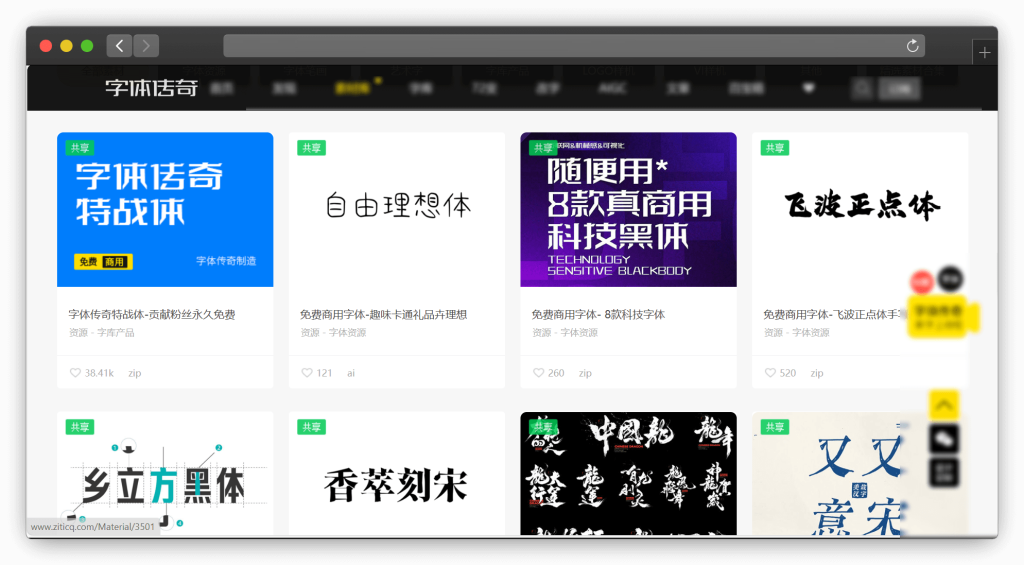Open the search icon in the site header

tap(863, 88)
